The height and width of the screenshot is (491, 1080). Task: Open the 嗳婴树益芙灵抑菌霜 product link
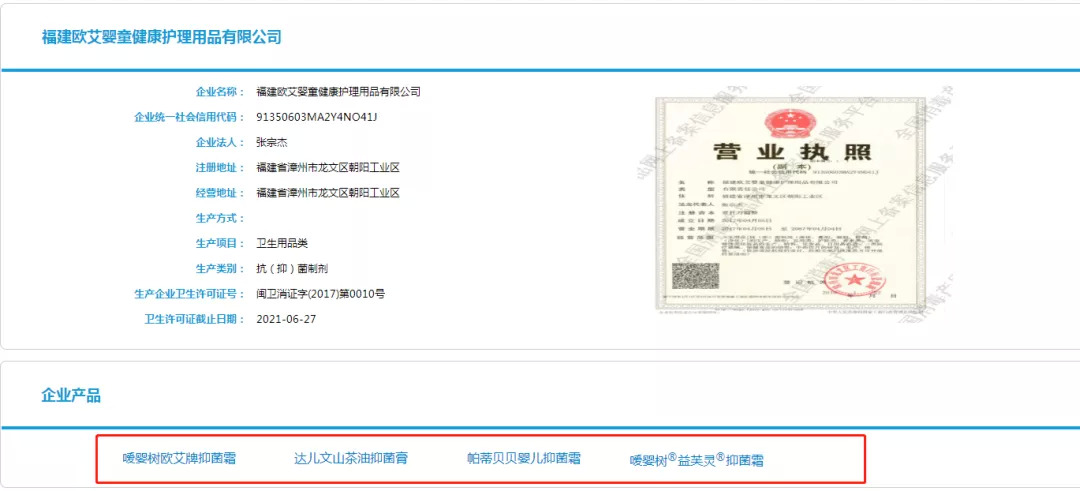point(696,460)
